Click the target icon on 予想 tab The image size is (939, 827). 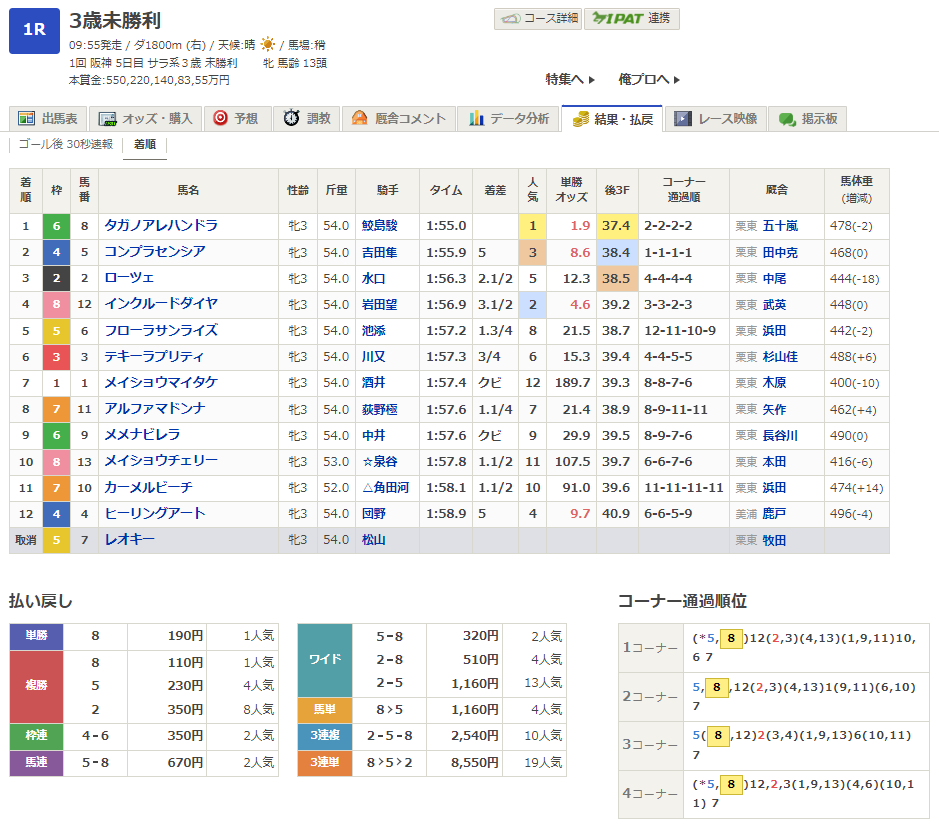(x=220, y=119)
